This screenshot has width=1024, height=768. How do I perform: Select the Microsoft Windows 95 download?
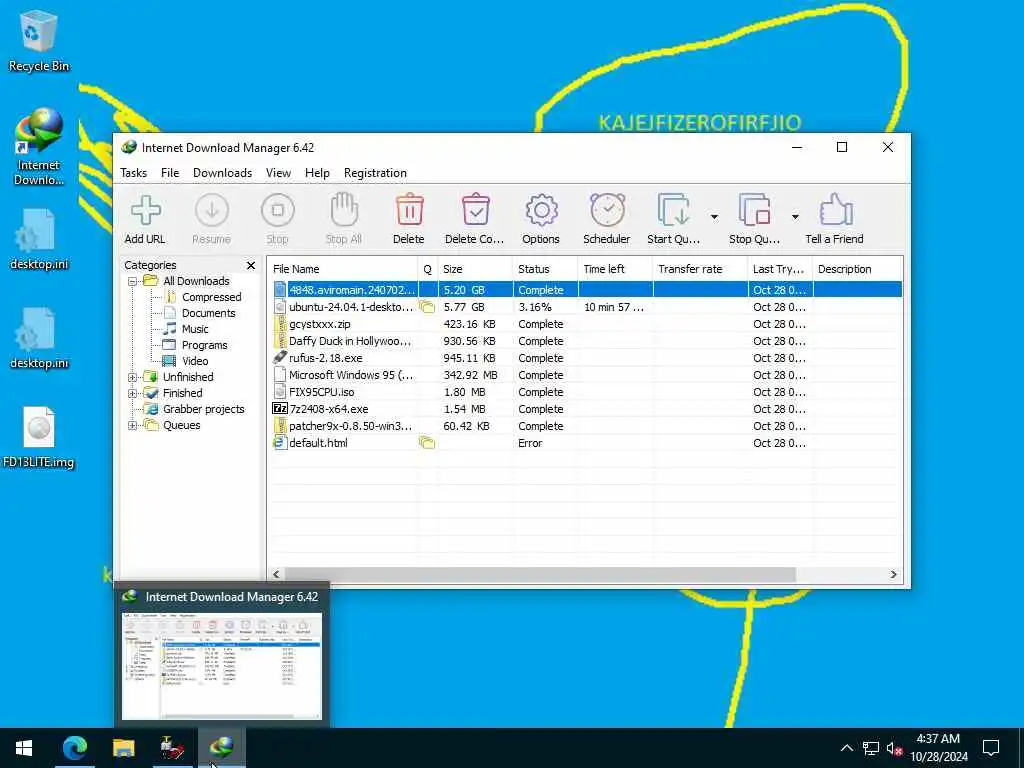586,375
